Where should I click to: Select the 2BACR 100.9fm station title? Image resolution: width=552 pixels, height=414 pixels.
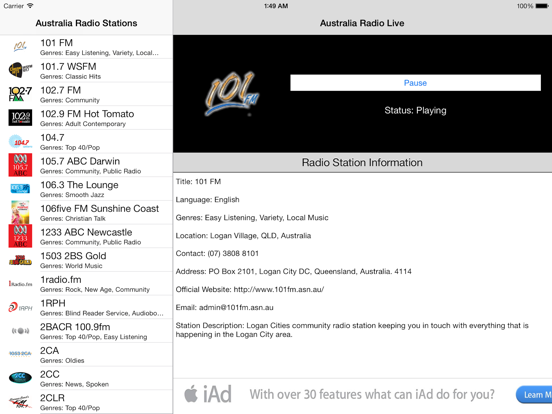coord(75,327)
